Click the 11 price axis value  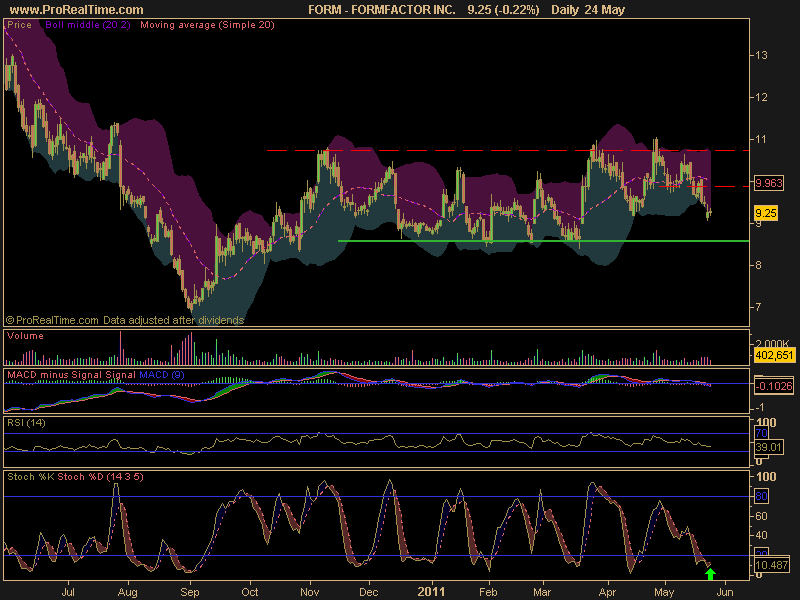(x=761, y=139)
